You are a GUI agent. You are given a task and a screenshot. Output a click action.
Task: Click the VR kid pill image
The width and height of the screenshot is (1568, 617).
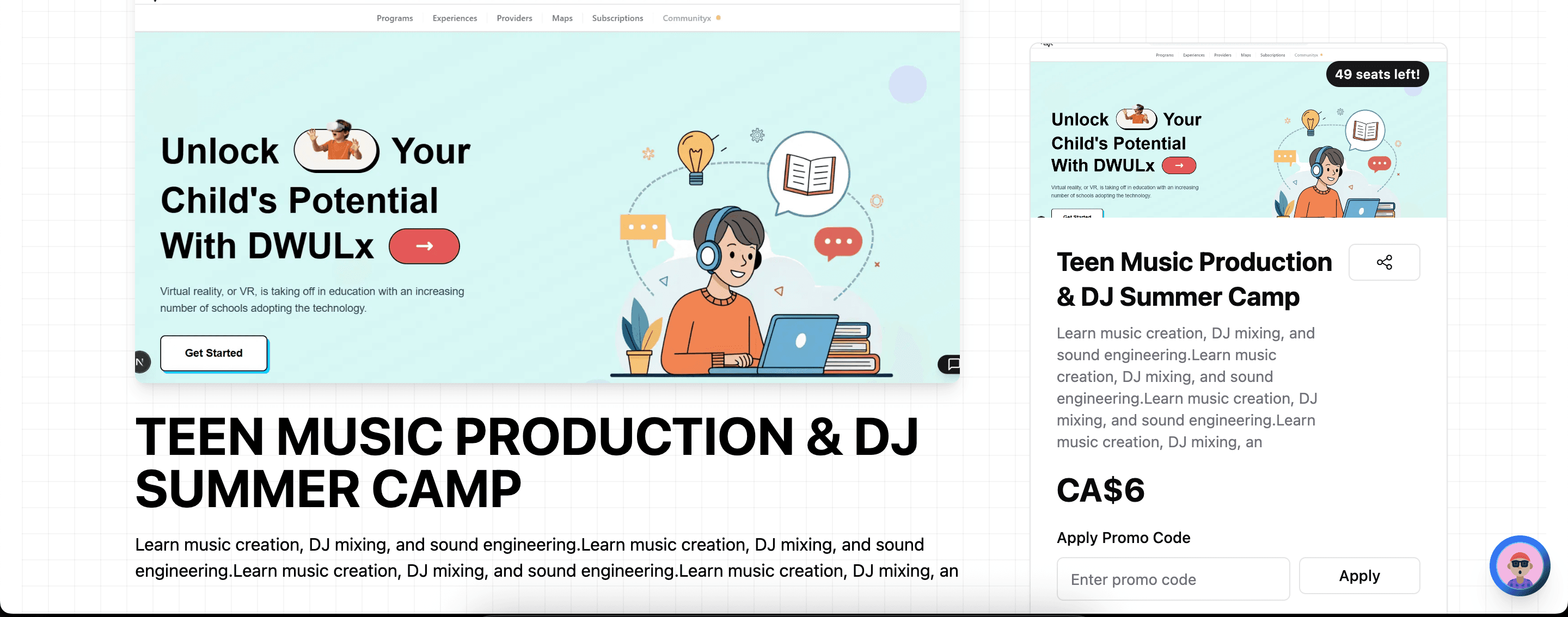(336, 150)
